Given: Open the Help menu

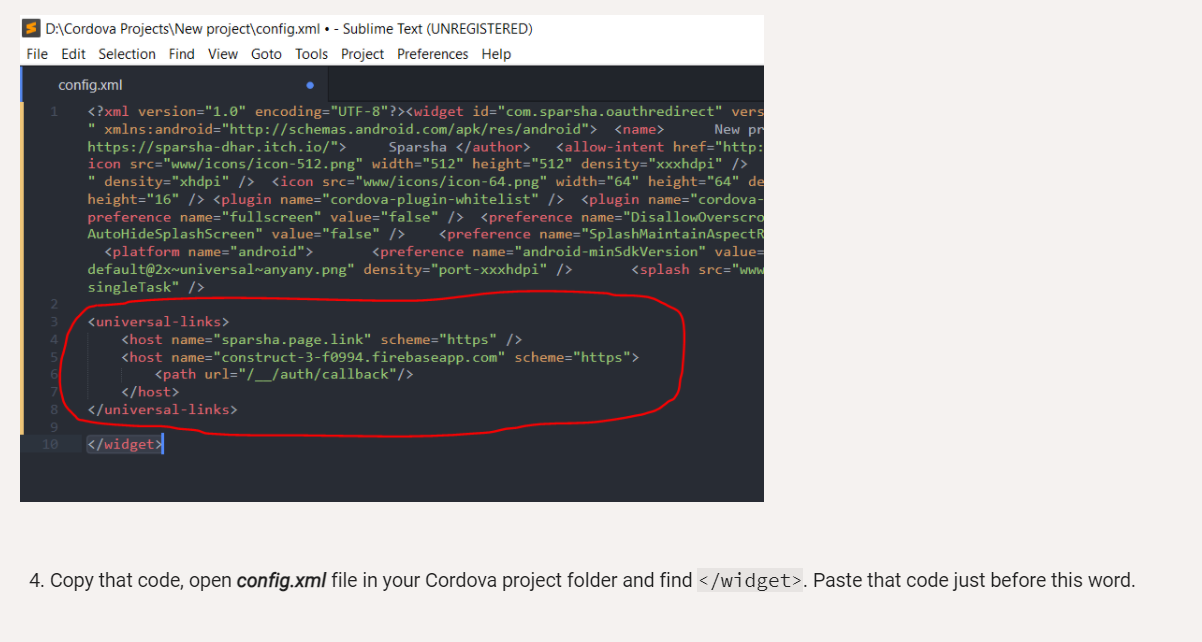Looking at the screenshot, I should click(x=496, y=54).
